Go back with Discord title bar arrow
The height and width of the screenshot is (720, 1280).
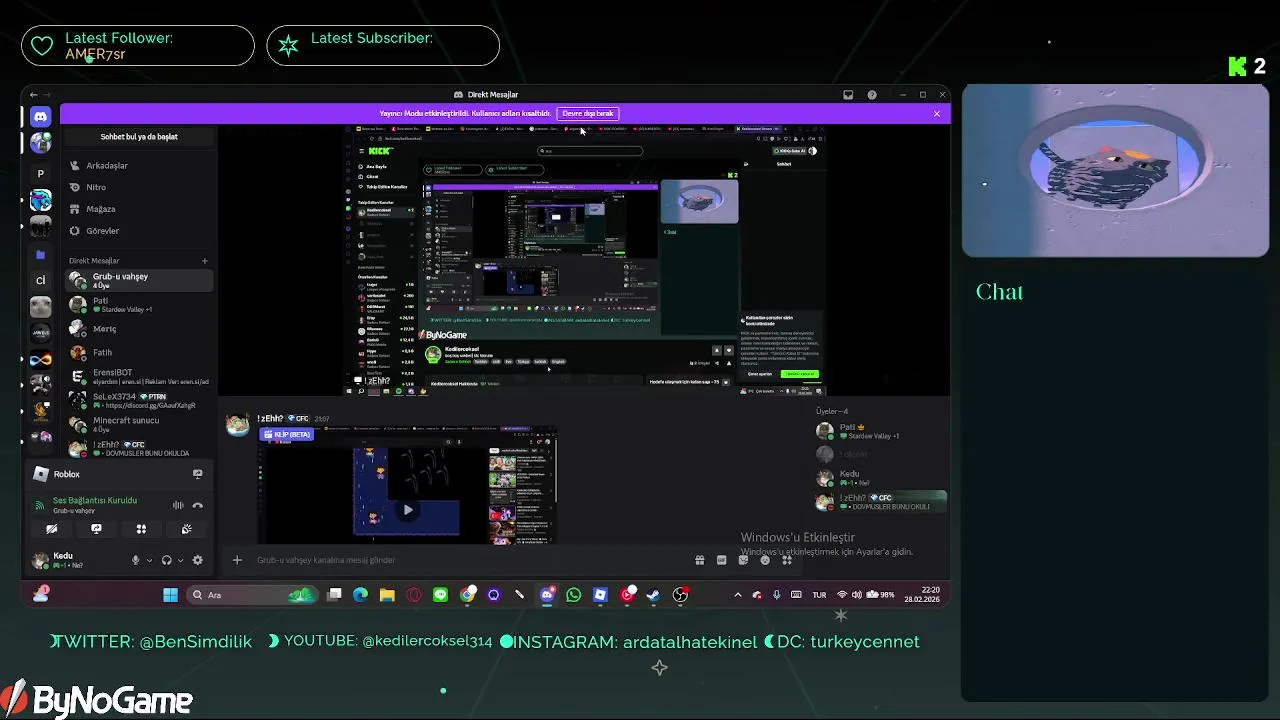(33, 95)
